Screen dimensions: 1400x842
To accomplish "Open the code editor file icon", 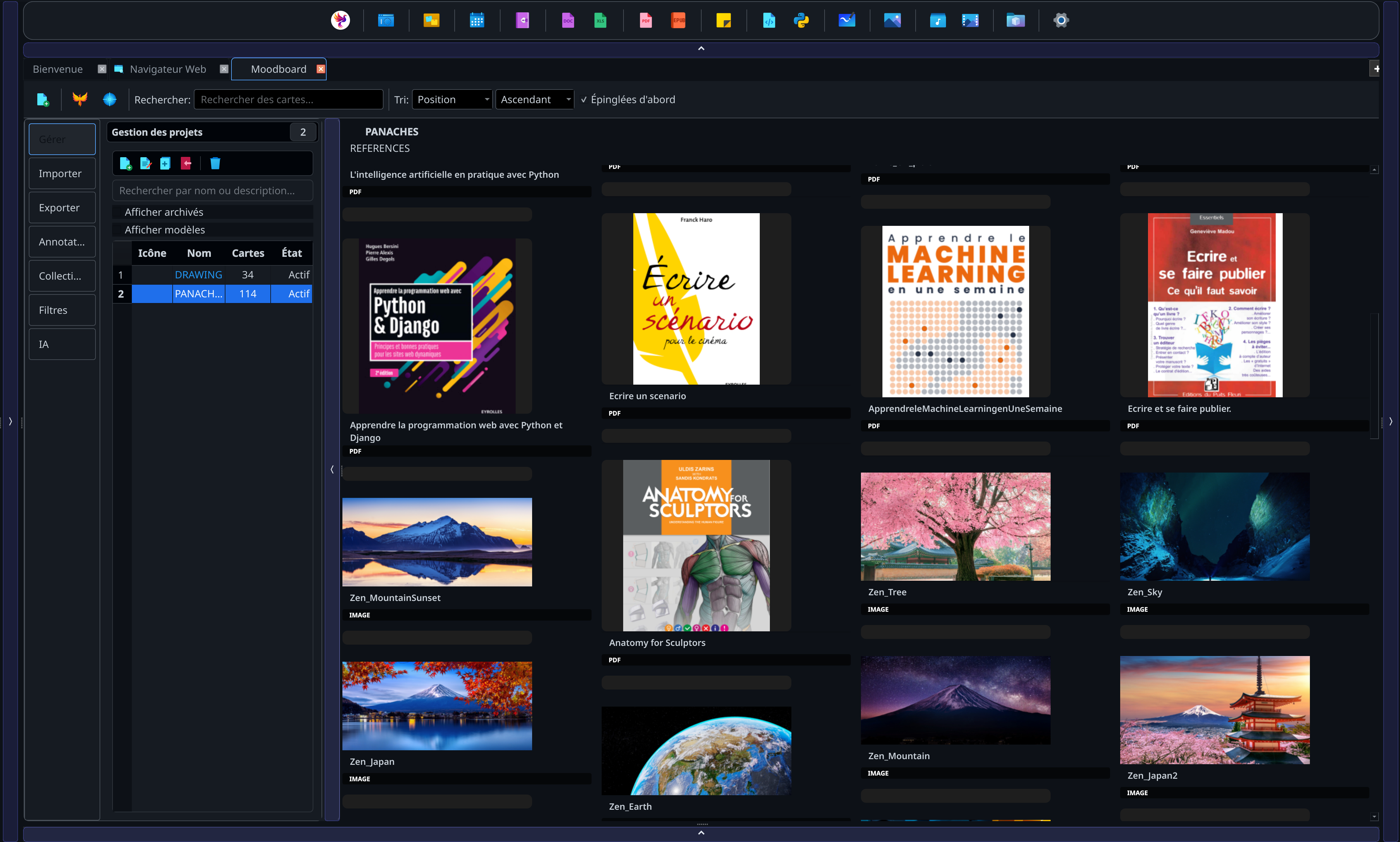I will 769,21.
